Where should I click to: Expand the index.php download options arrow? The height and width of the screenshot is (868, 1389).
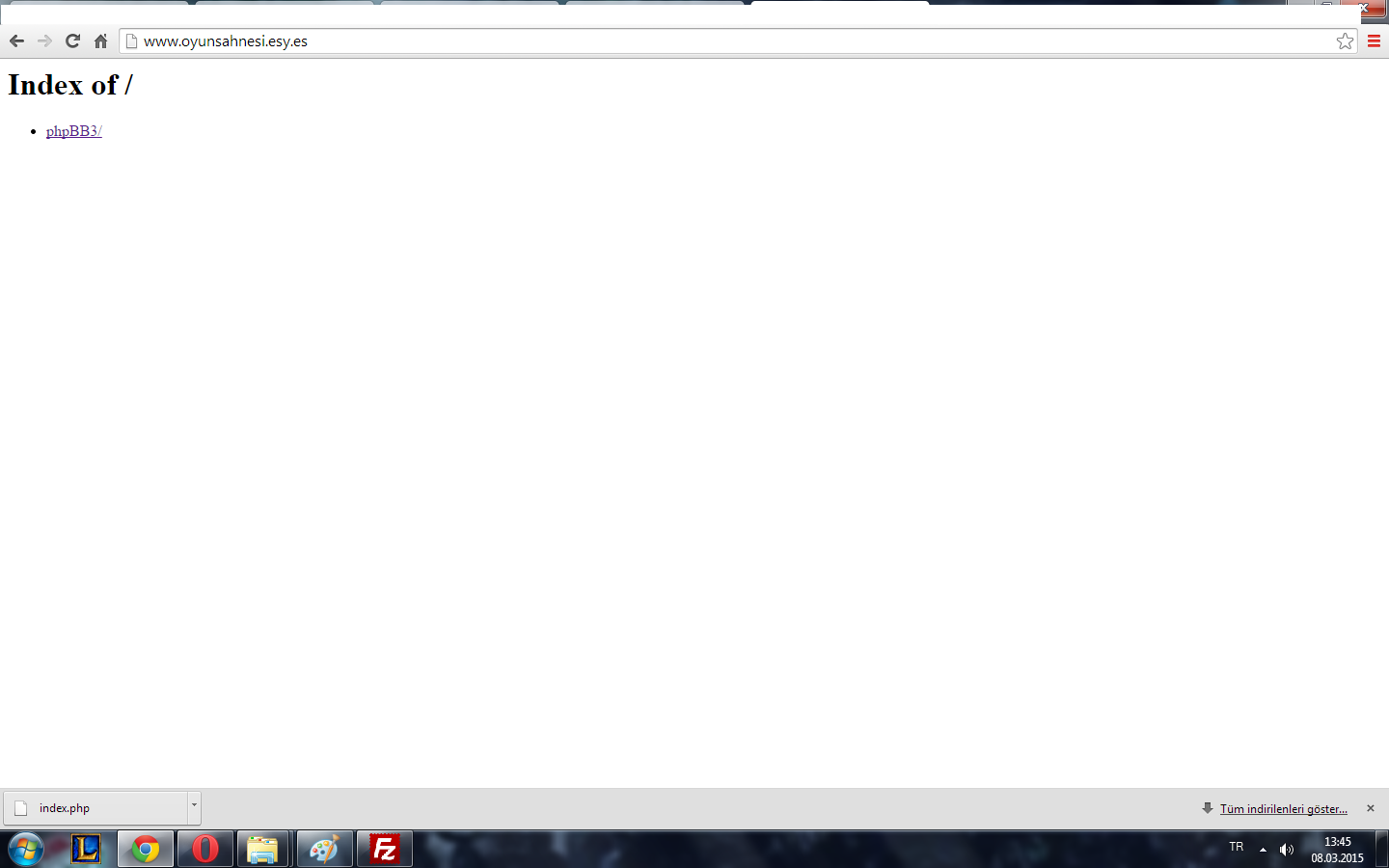coord(194,808)
